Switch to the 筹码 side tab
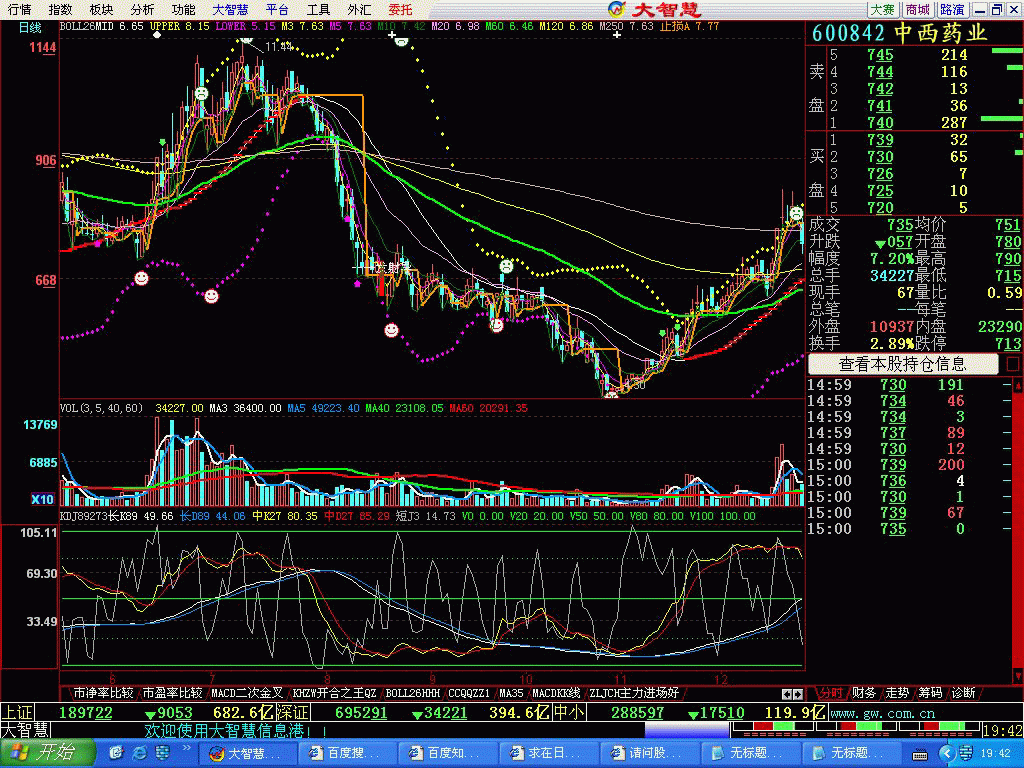 point(931,693)
